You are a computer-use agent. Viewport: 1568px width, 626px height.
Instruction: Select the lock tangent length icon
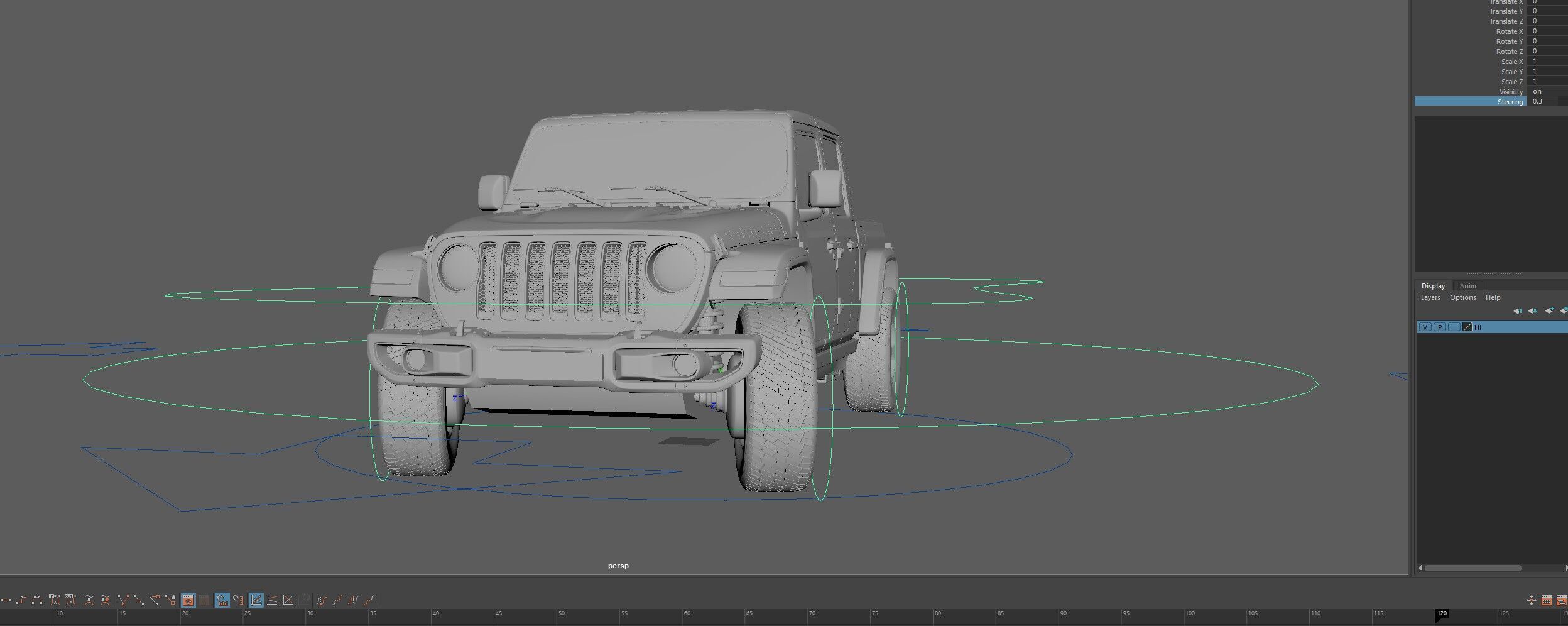coord(170,600)
